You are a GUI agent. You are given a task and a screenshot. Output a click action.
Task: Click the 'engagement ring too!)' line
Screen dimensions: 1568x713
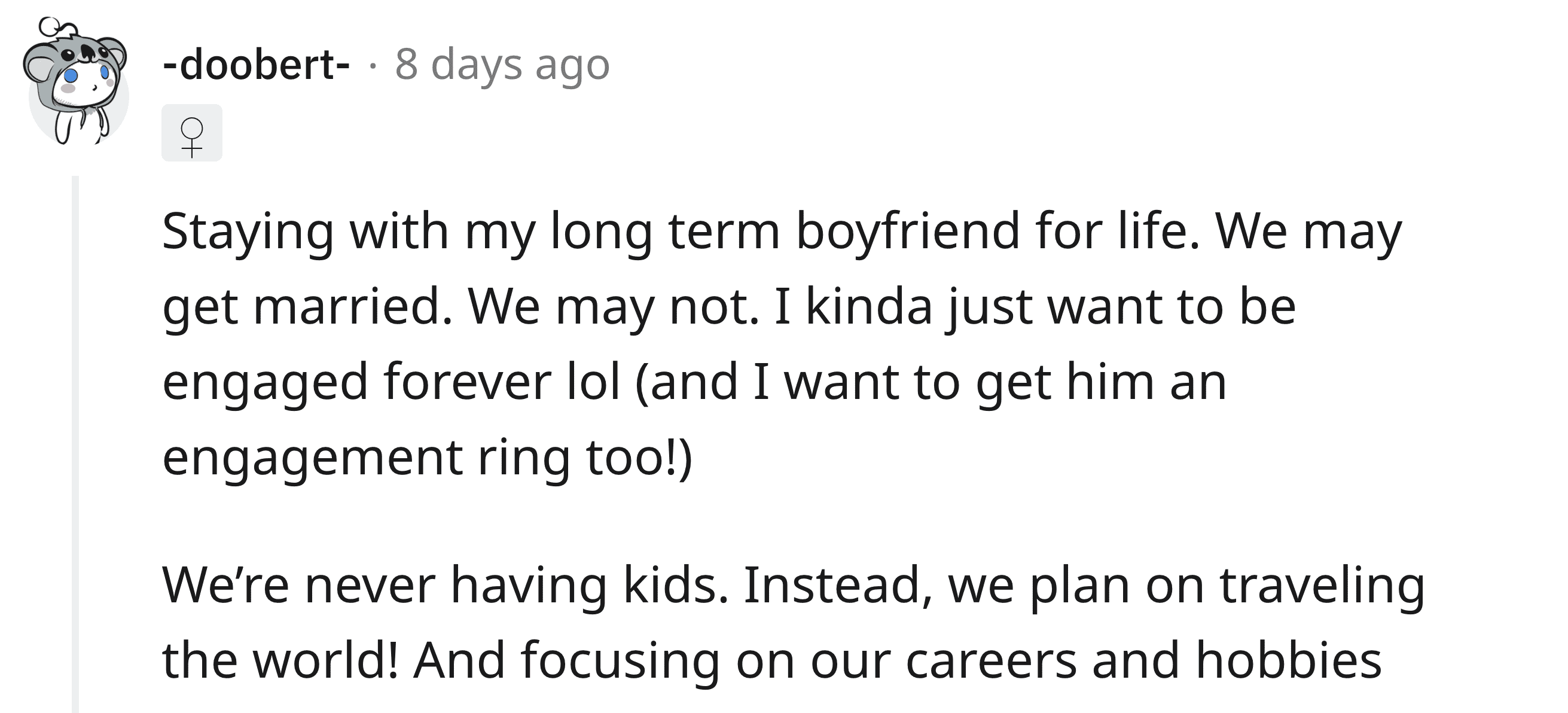click(x=428, y=459)
